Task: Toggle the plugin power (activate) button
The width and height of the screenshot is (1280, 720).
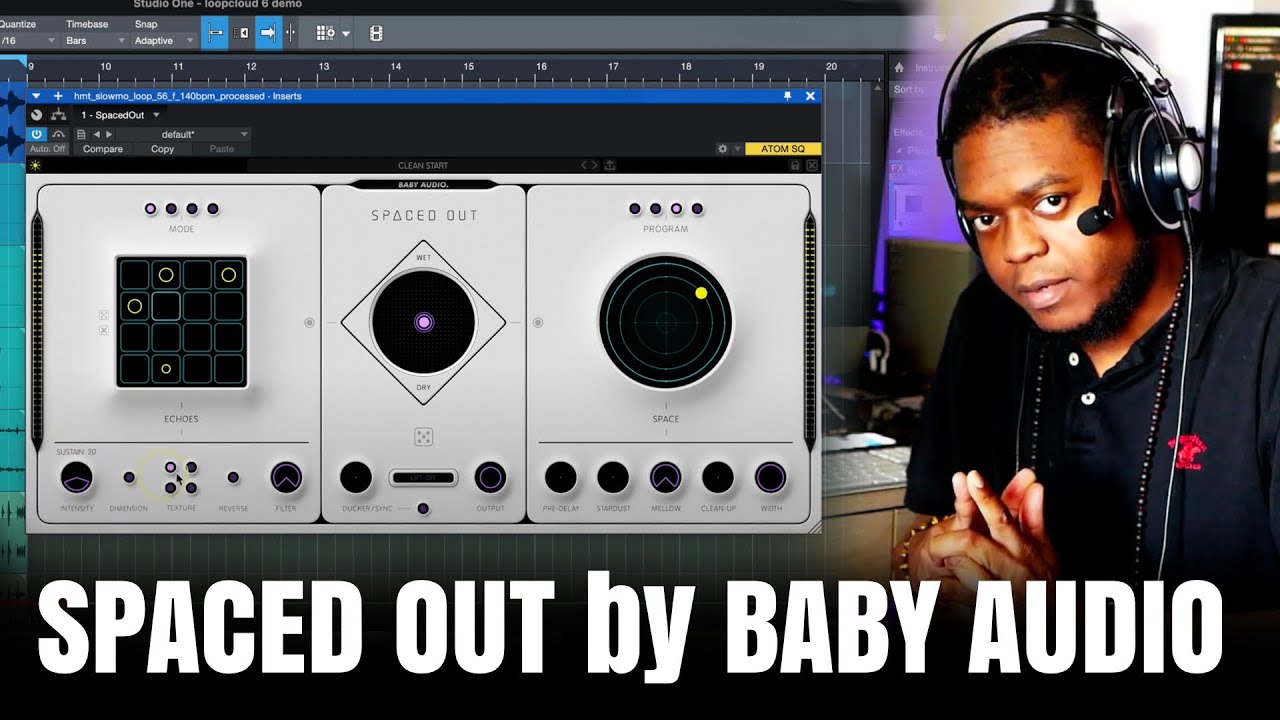Action: pos(37,134)
